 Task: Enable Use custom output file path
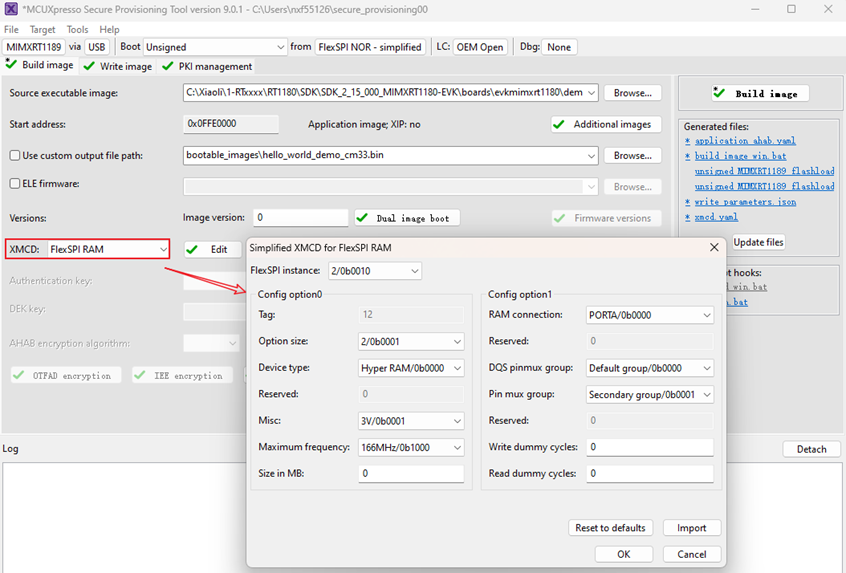tap(15, 156)
